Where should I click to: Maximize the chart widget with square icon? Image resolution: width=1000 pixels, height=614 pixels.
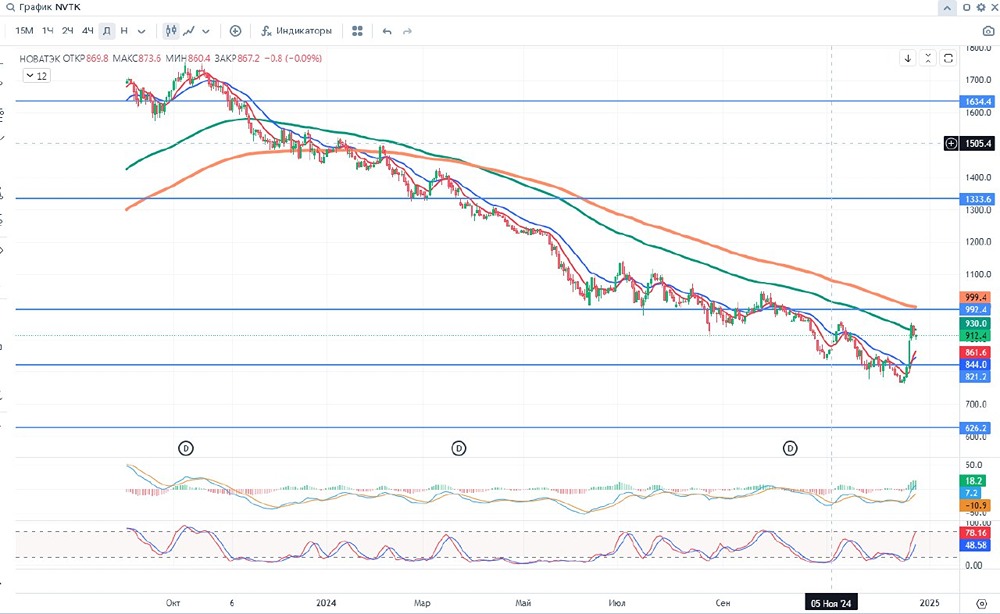click(967, 7)
